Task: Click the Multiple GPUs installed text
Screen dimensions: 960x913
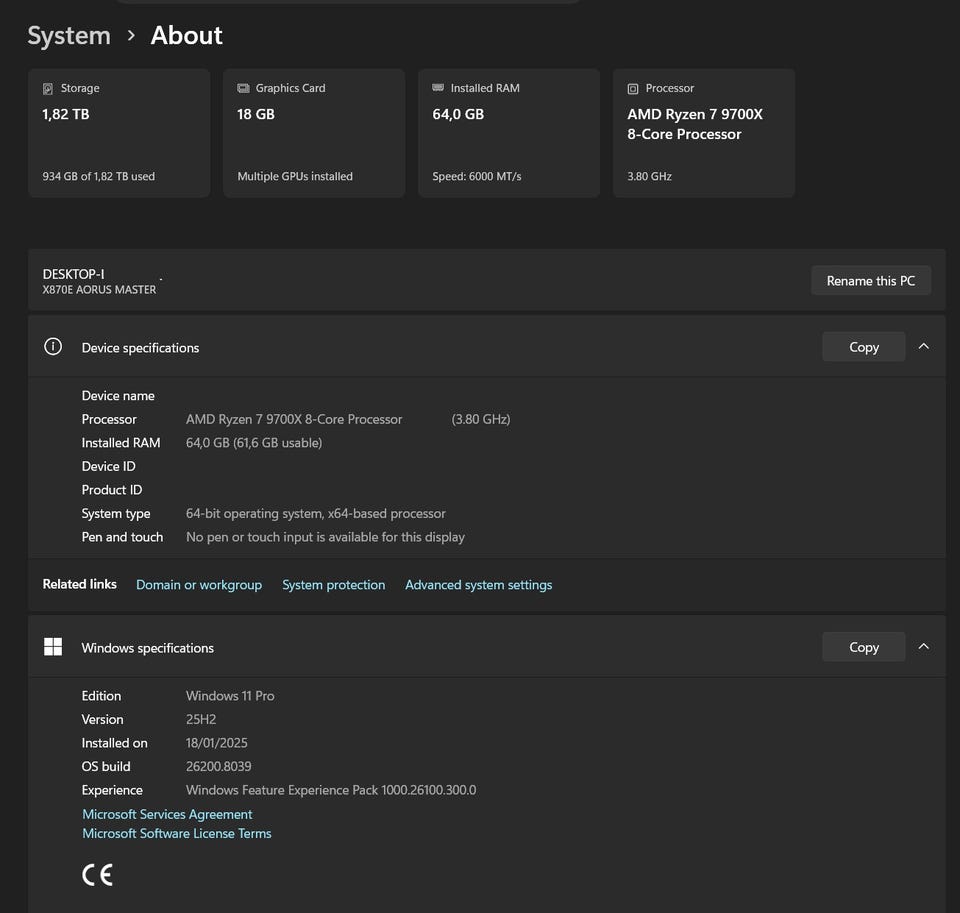Action: [295, 176]
